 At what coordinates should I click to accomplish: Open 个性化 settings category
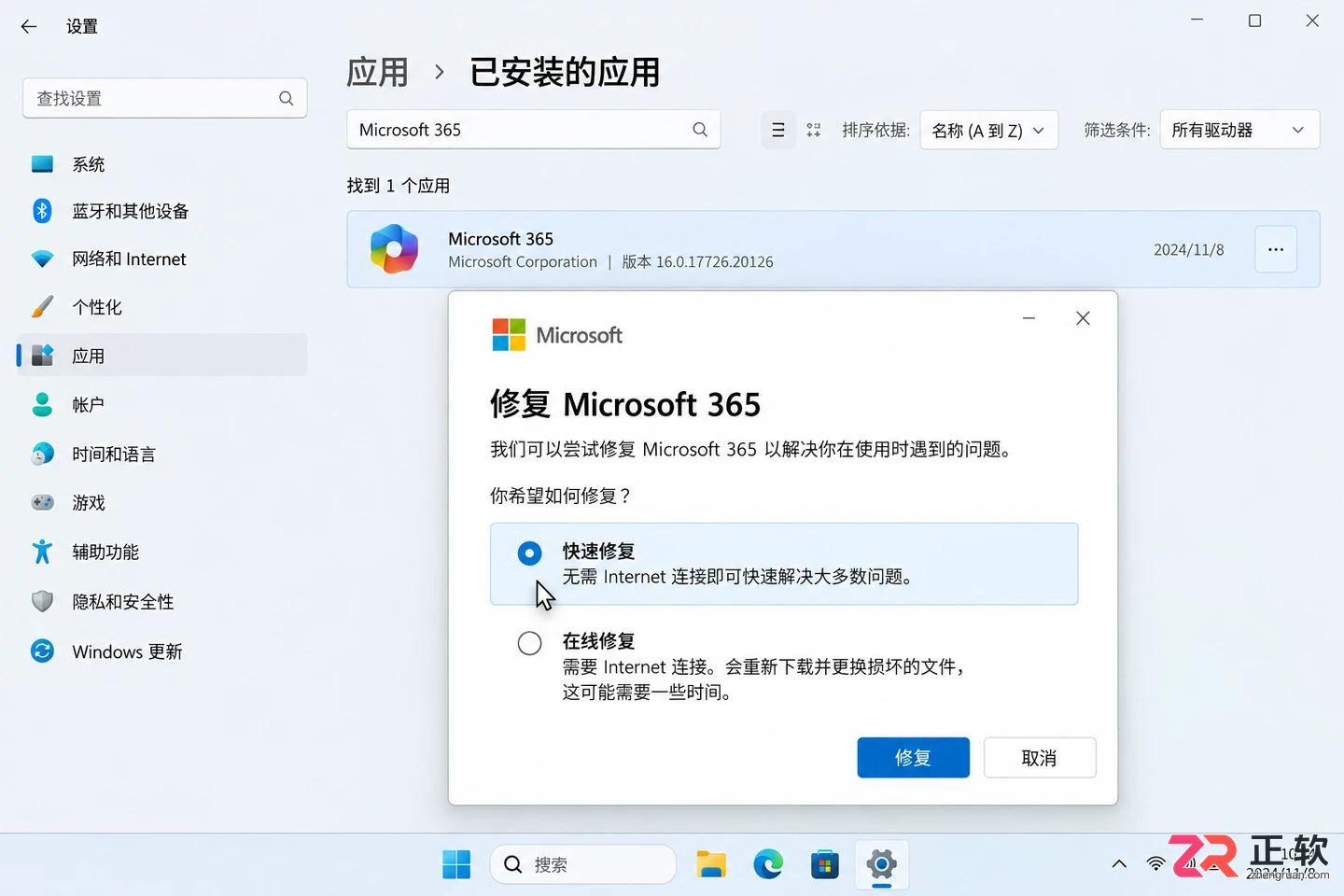click(162, 307)
